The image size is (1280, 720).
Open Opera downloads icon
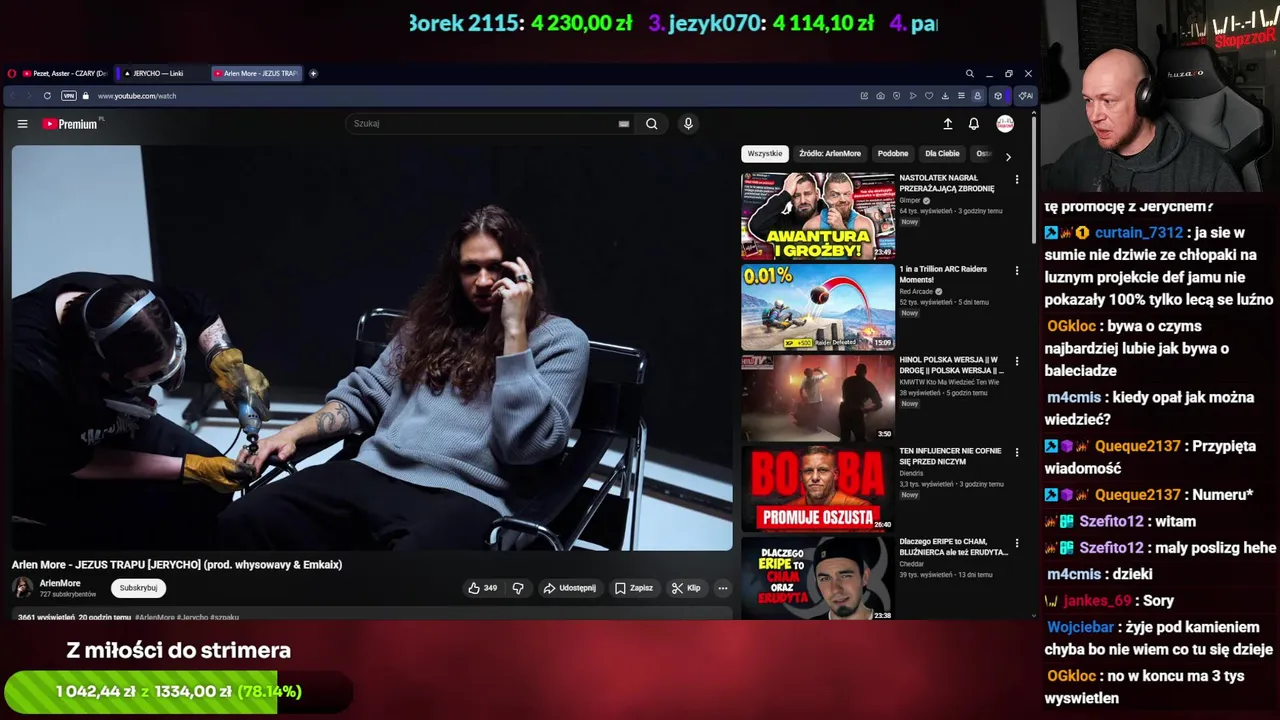[x=945, y=96]
